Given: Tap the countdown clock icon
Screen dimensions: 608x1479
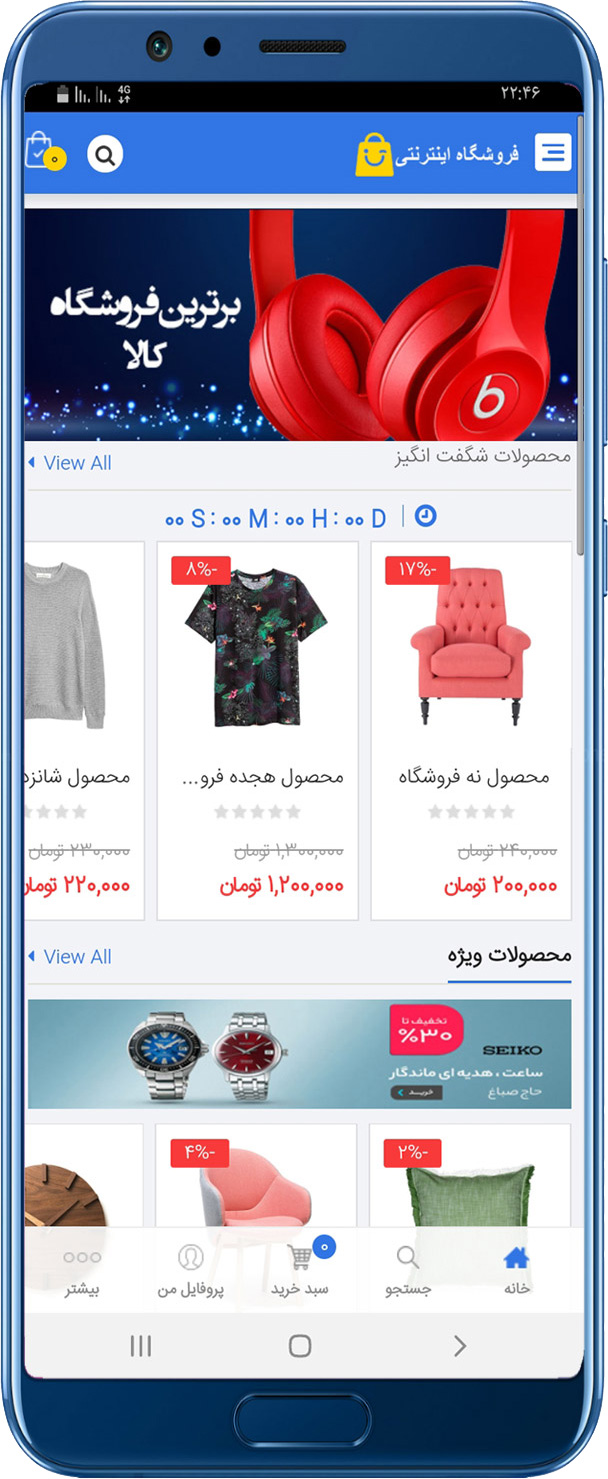Looking at the screenshot, I should (x=425, y=516).
